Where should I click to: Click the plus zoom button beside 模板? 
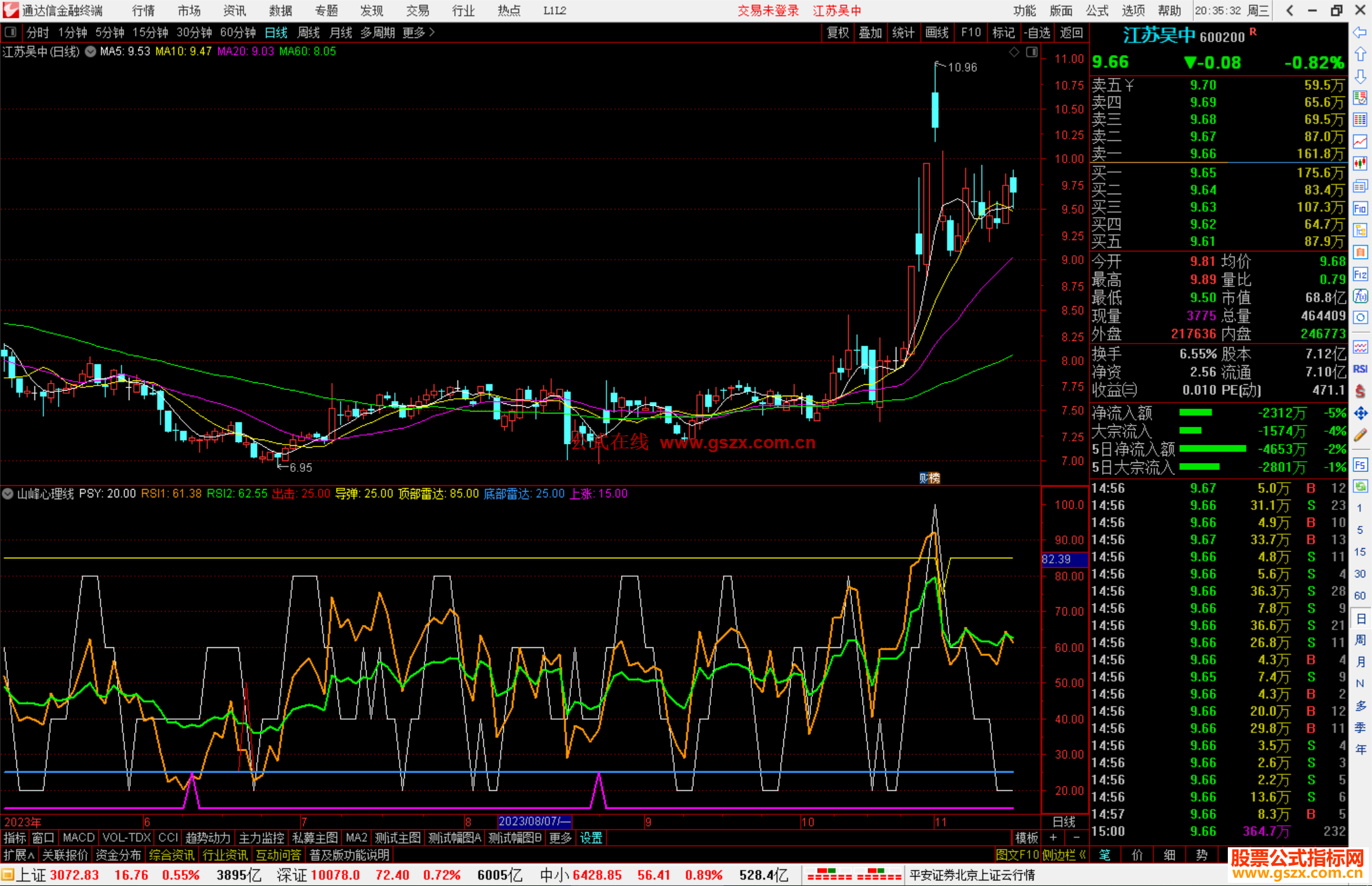tap(1053, 838)
